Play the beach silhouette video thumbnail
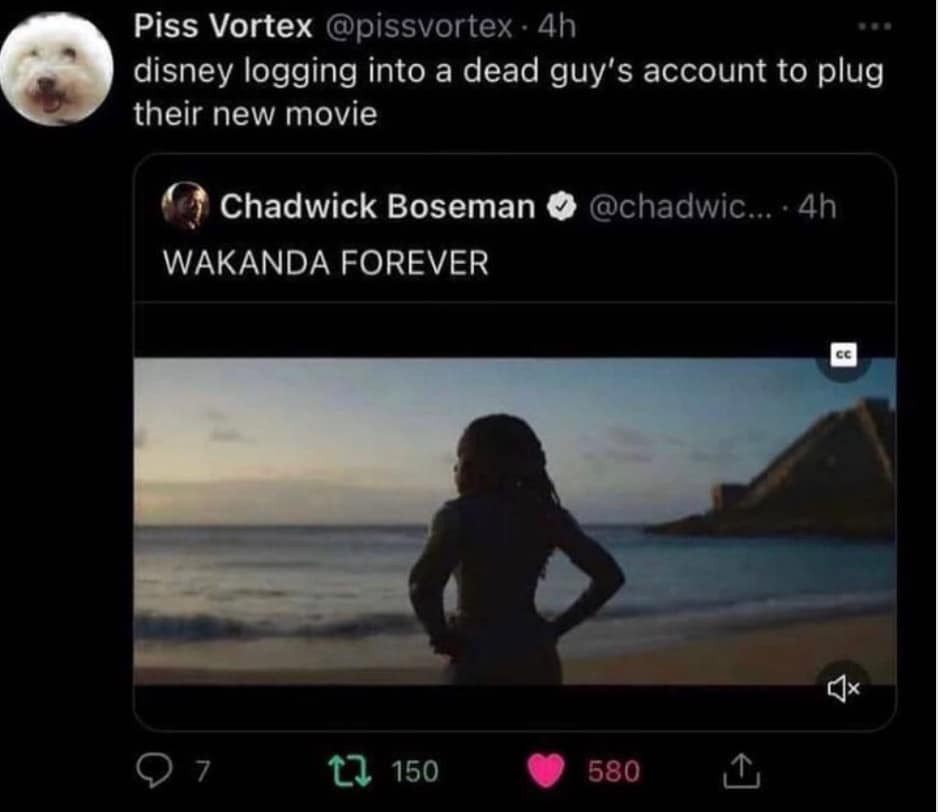The height and width of the screenshot is (812, 940). [514, 520]
